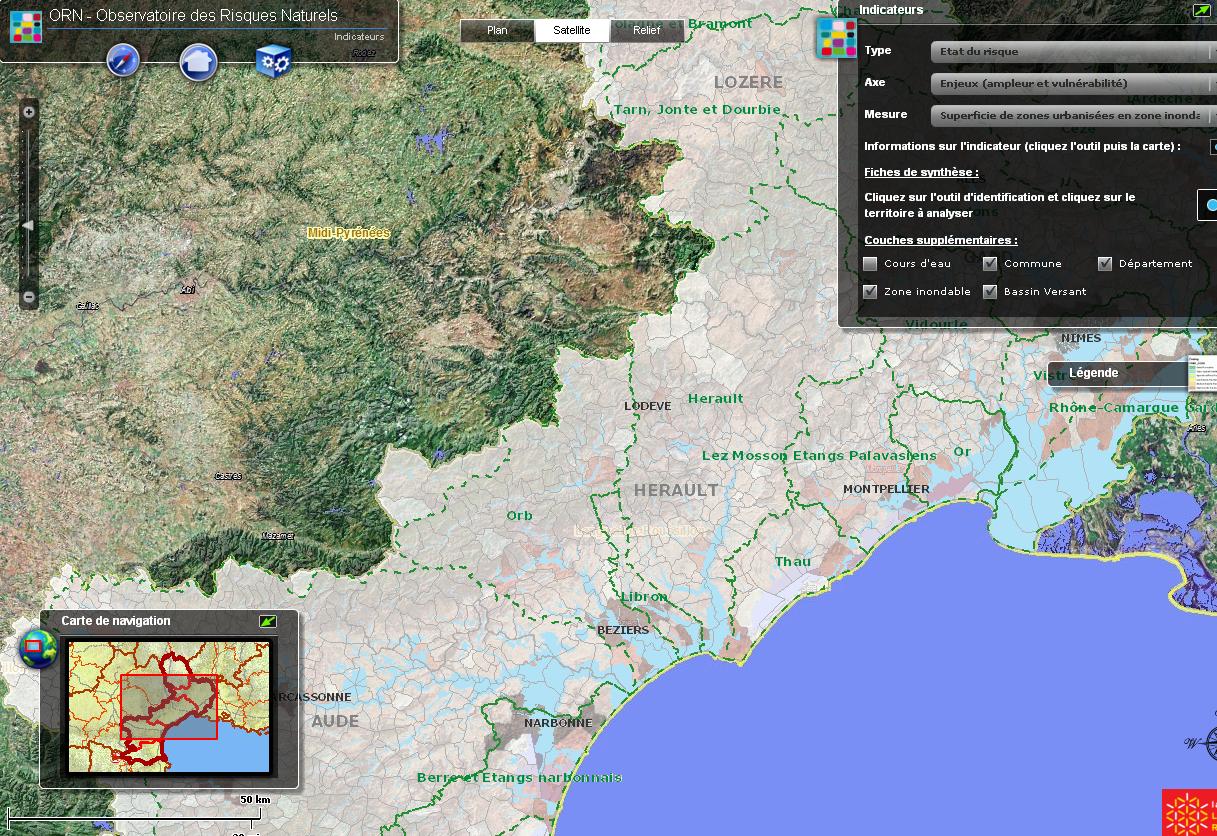Open the Axe dropdown
The image size is (1217, 836).
point(1073,84)
